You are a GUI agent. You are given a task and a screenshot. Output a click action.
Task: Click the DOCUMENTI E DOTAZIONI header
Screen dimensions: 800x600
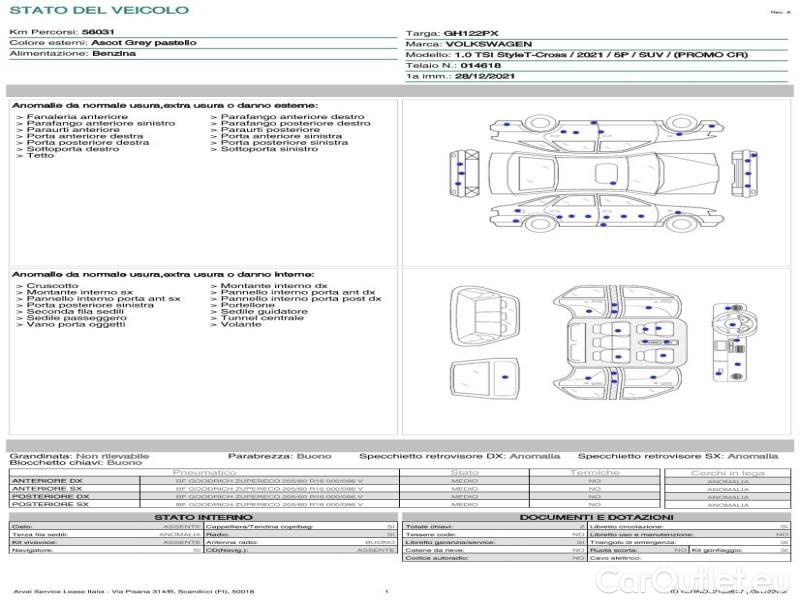[x=596, y=517]
